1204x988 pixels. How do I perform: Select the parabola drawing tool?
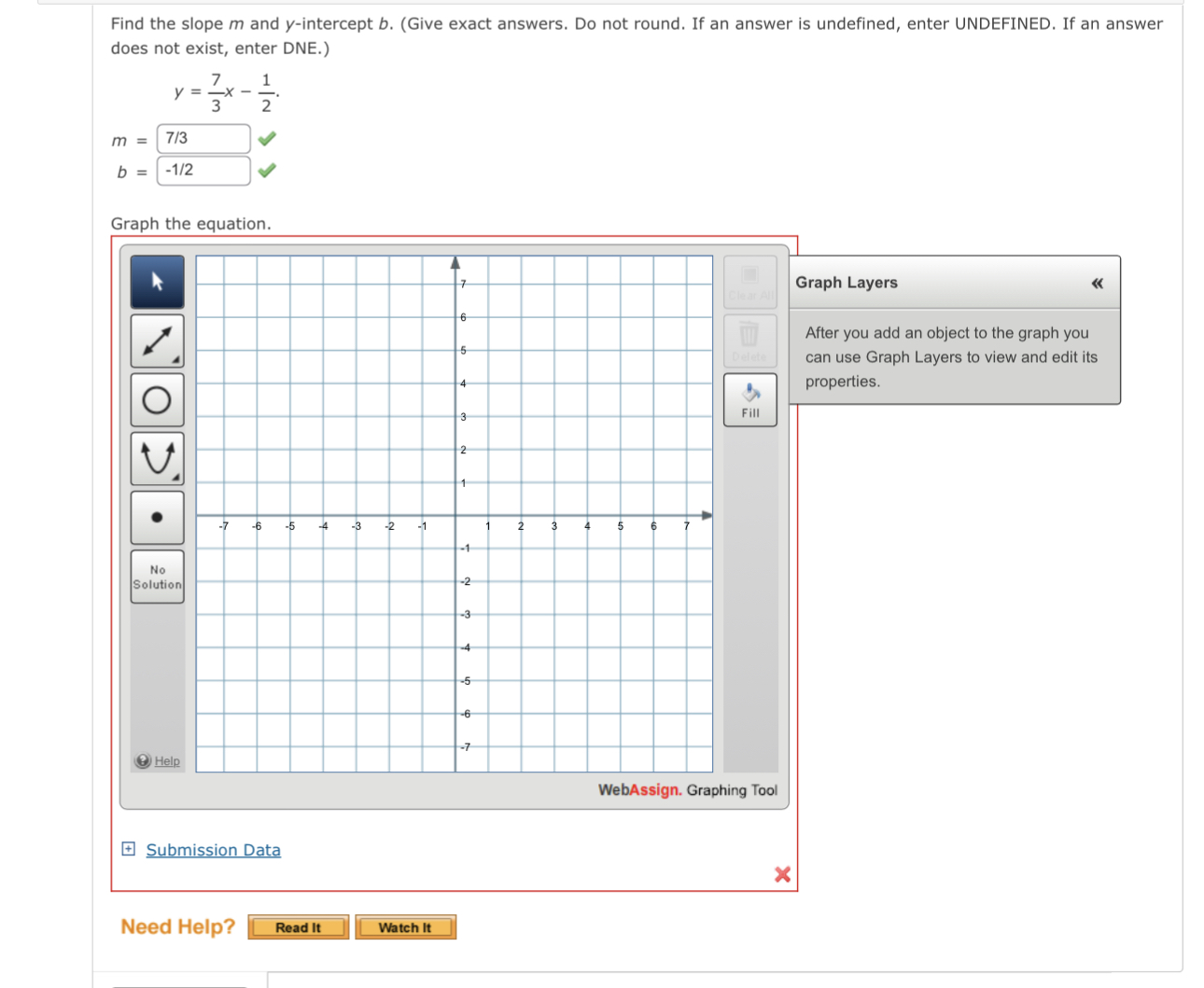[x=157, y=458]
